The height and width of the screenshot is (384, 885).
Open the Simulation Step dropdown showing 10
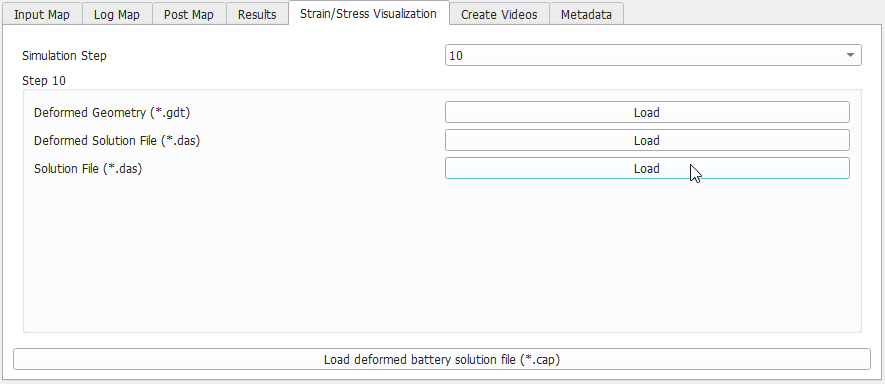[x=653, y=55]
